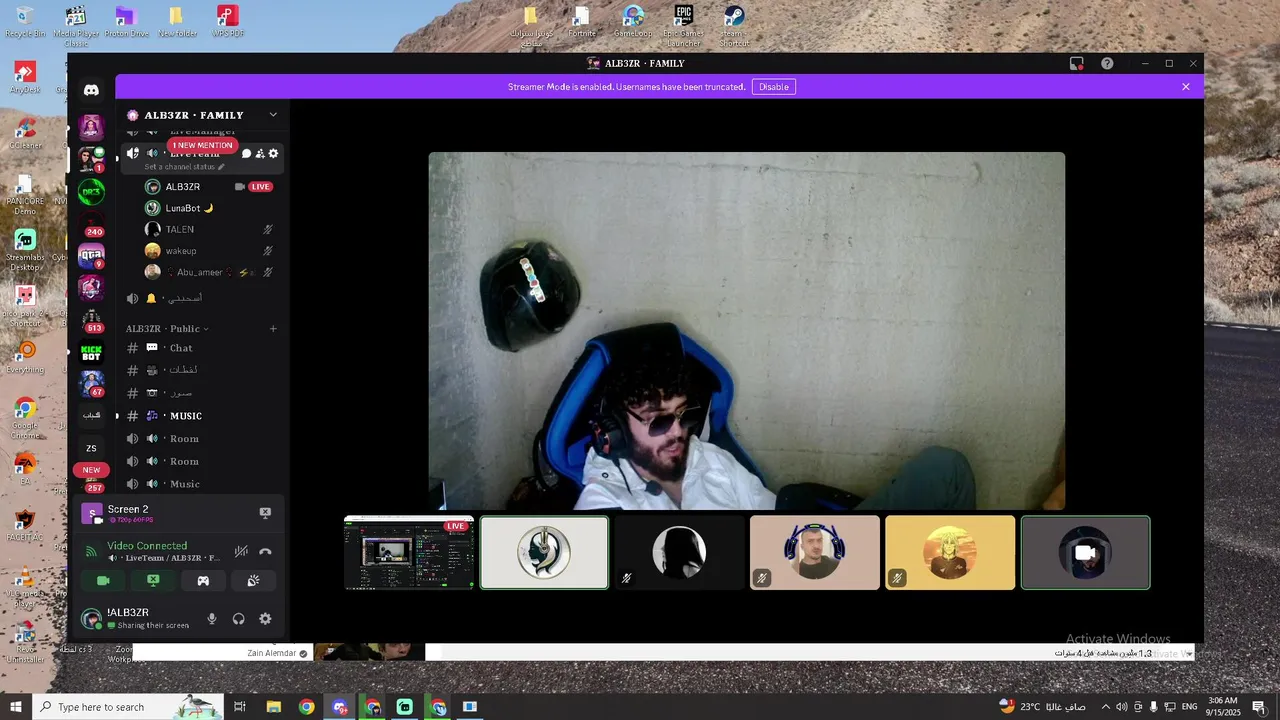Open the Epic Games Launcher desktop icon
Image resolution: width=1280 pixels, height=720 pixels.
683,25
